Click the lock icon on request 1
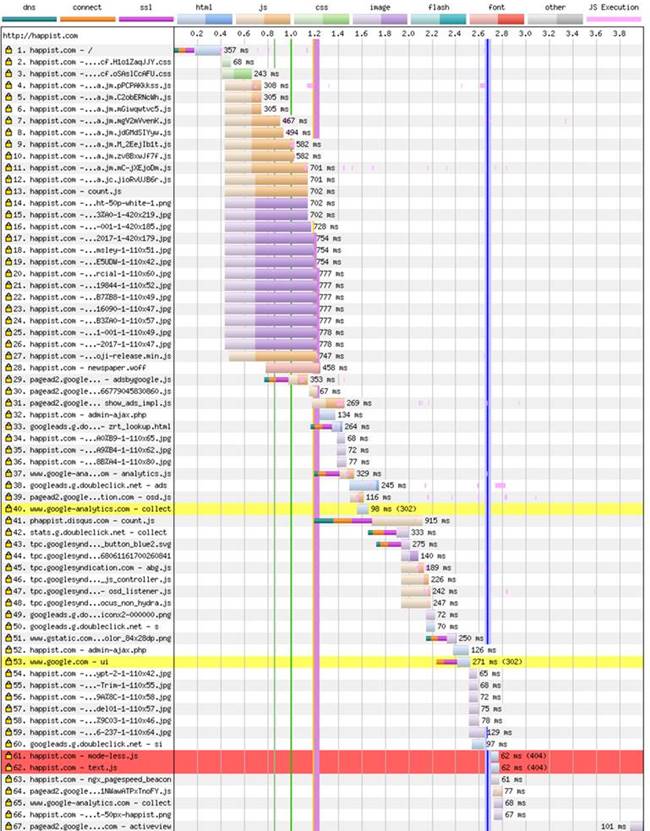This screenshot has height=831, width=650. pyautogui.click(x=8, y=49)
